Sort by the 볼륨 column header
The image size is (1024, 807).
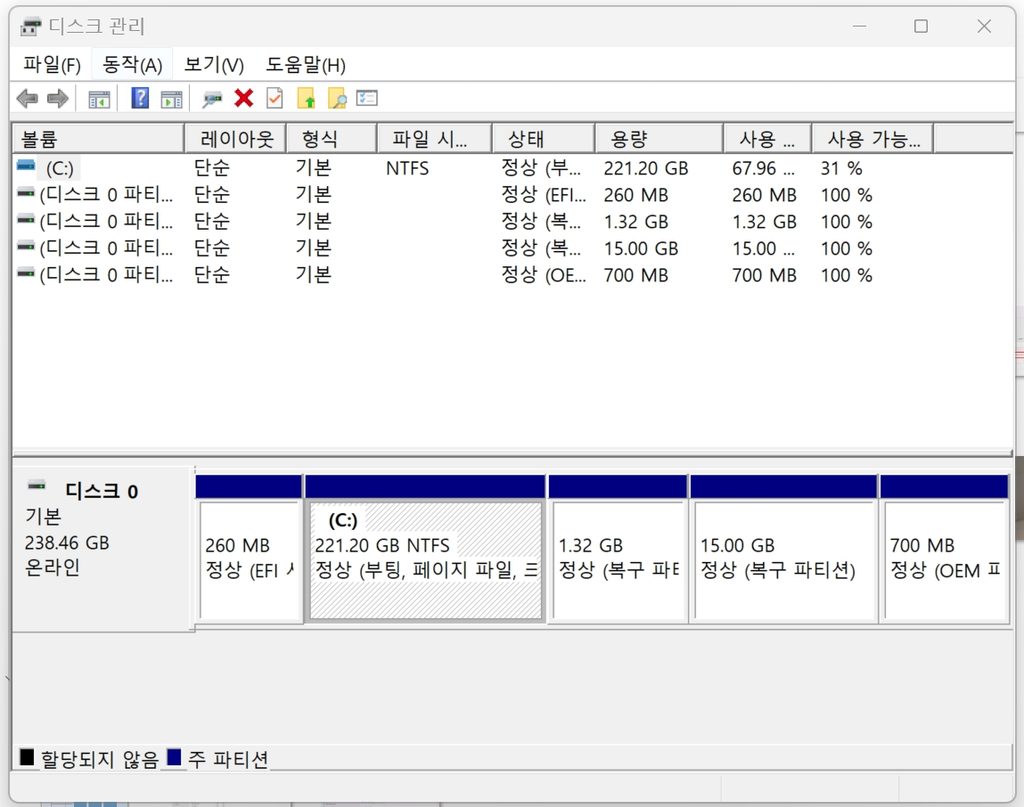point(98,138)
